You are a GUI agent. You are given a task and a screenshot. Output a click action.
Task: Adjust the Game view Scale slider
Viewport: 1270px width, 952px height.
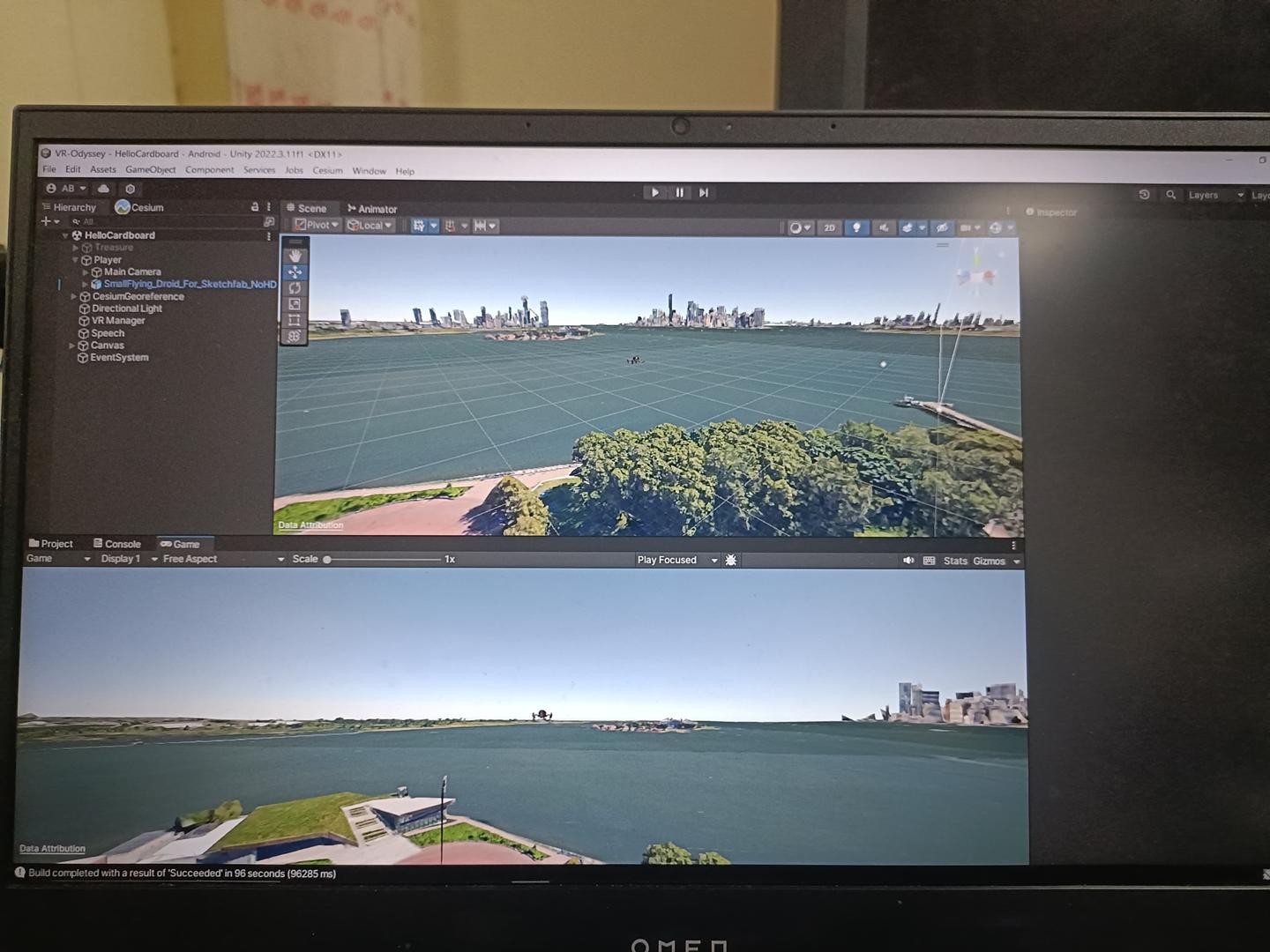(383, 559)
